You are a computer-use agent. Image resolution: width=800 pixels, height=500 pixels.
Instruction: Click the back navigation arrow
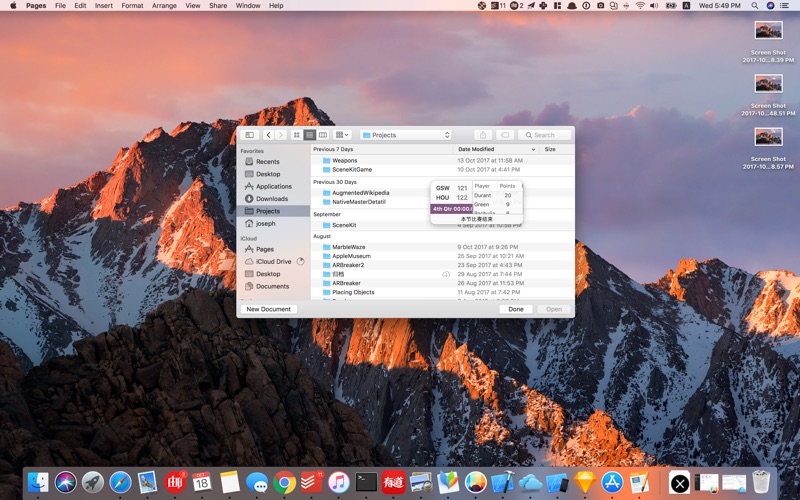(x=268, y=135)
